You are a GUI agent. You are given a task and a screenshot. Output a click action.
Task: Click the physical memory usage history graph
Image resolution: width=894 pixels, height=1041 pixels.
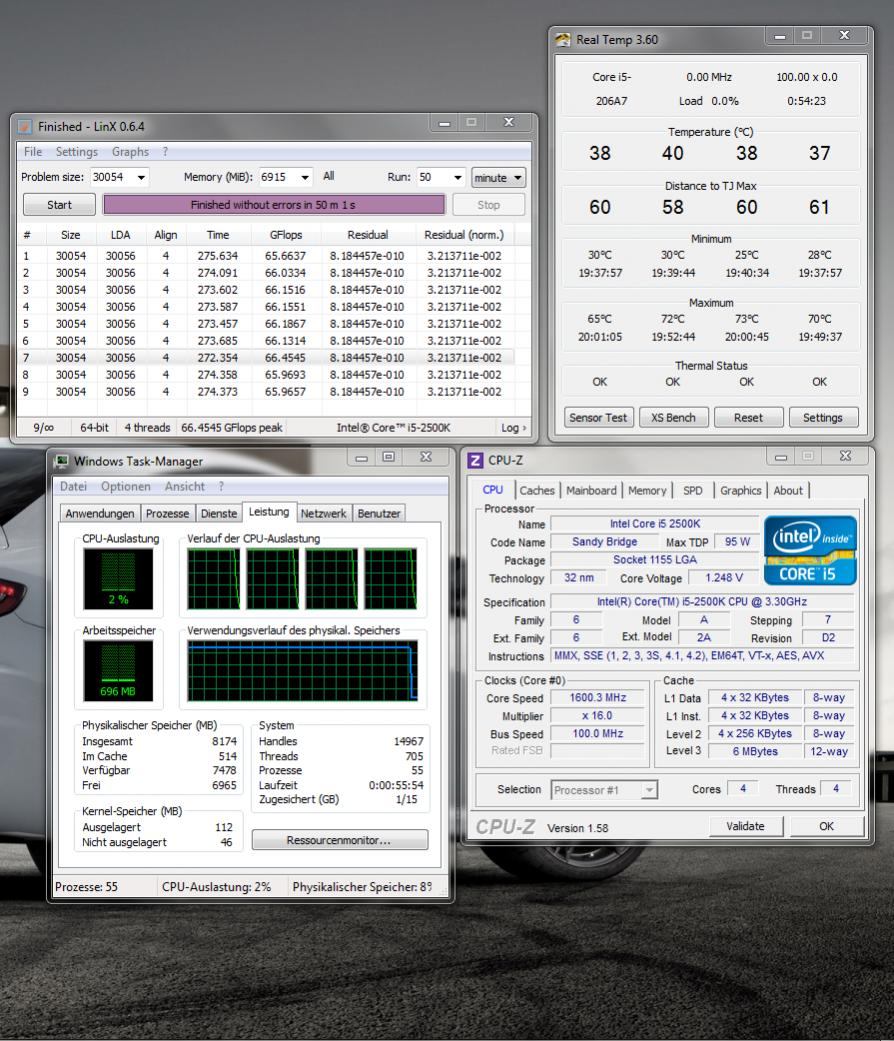point(303,671)
